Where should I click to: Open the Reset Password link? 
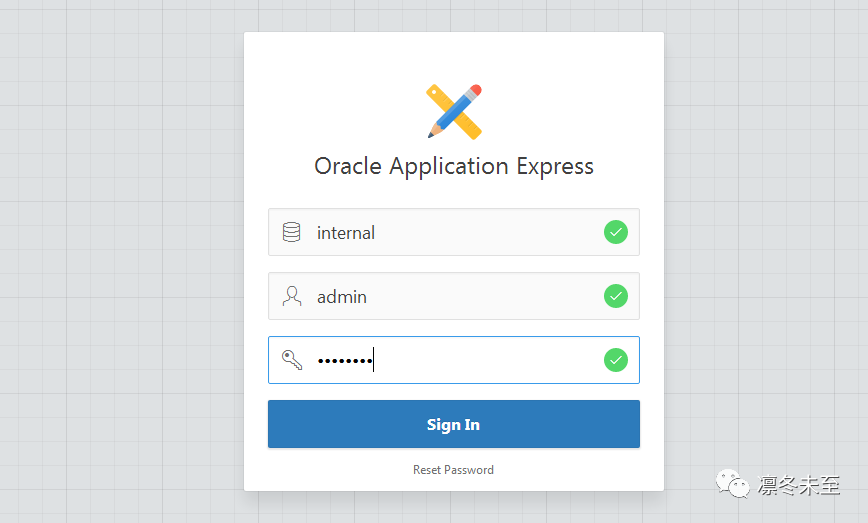(x=453, y=470)
